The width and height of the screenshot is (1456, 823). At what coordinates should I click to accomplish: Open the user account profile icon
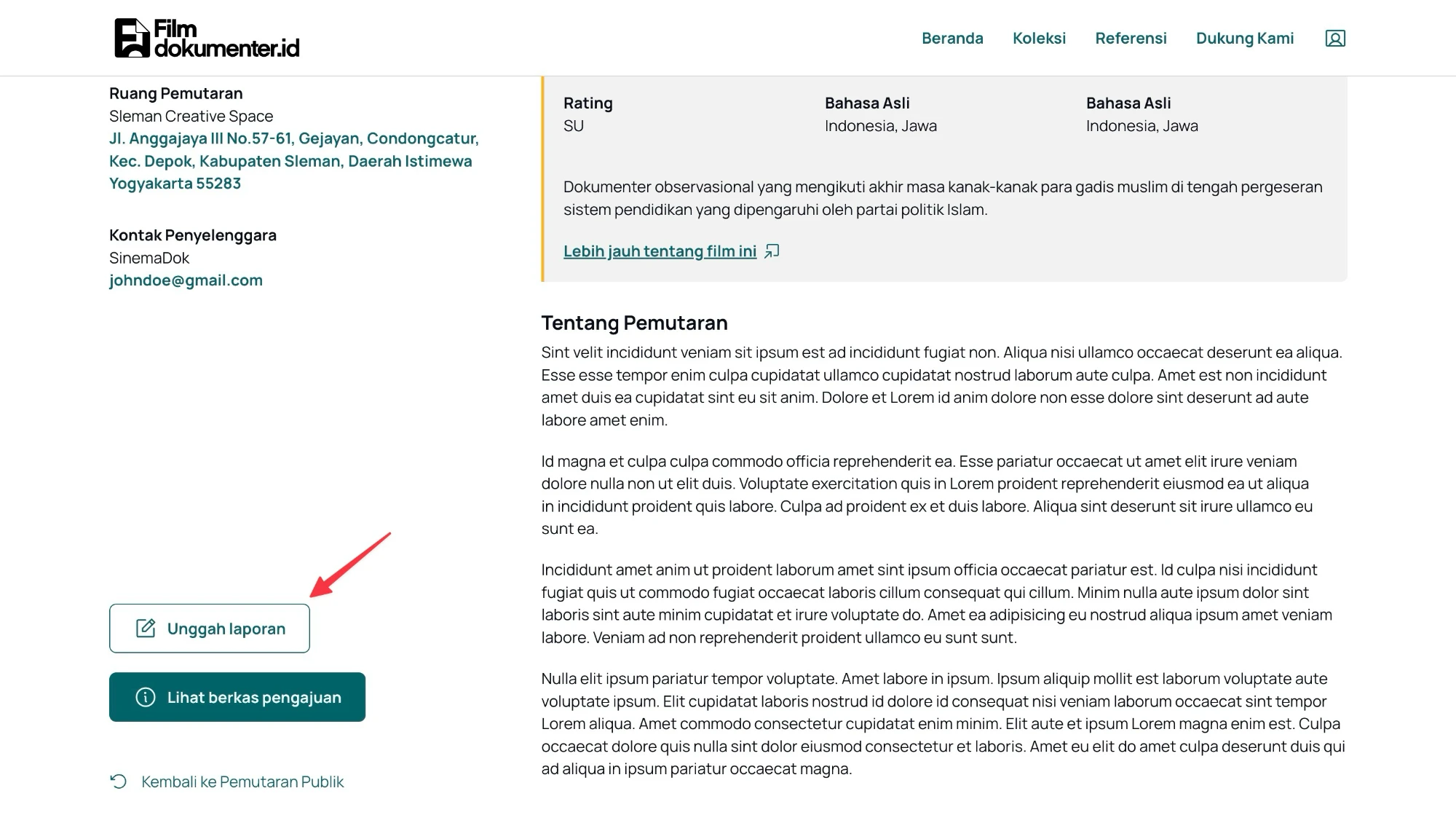point(1335,39)
